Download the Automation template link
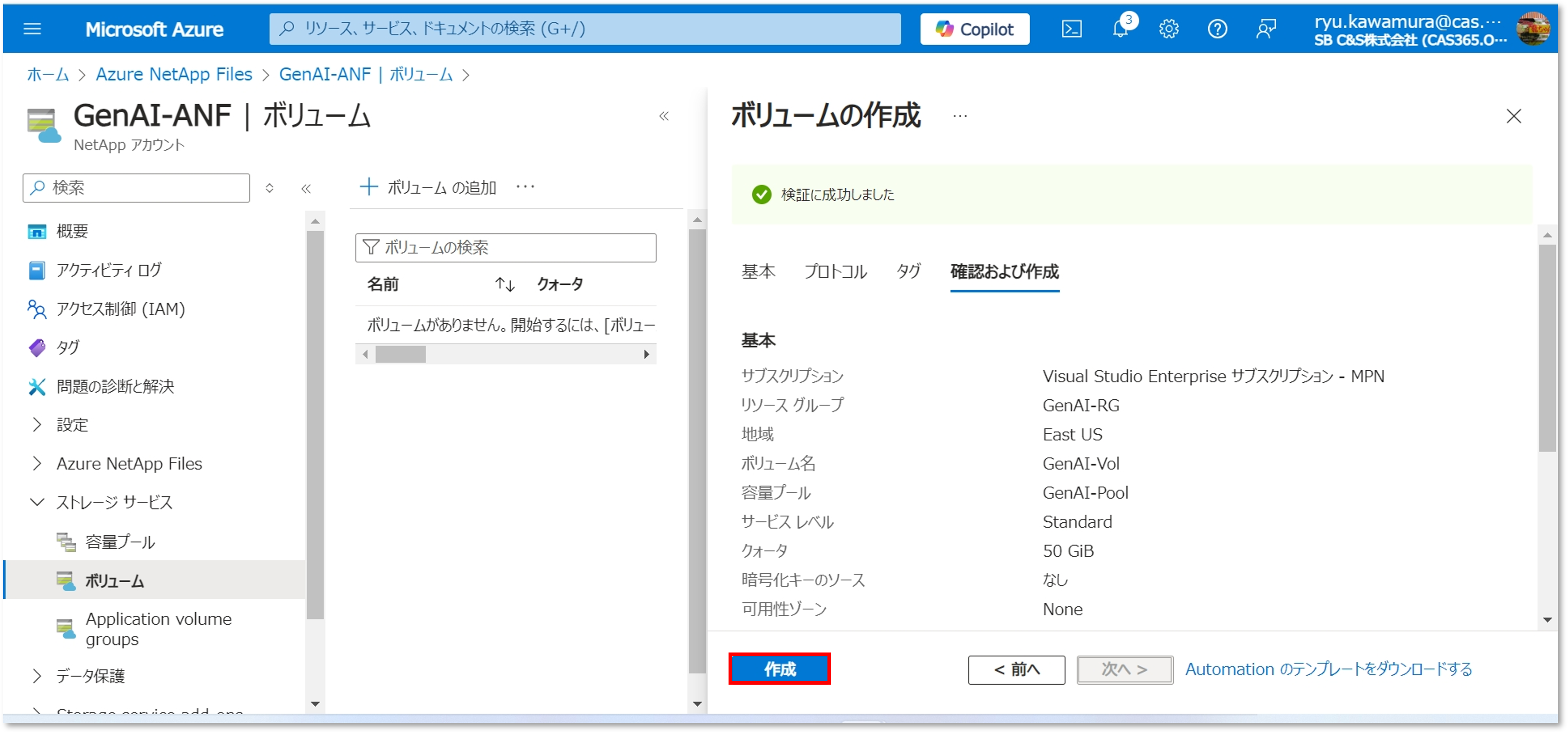 pyautogui.click(x=1328, y=669)
